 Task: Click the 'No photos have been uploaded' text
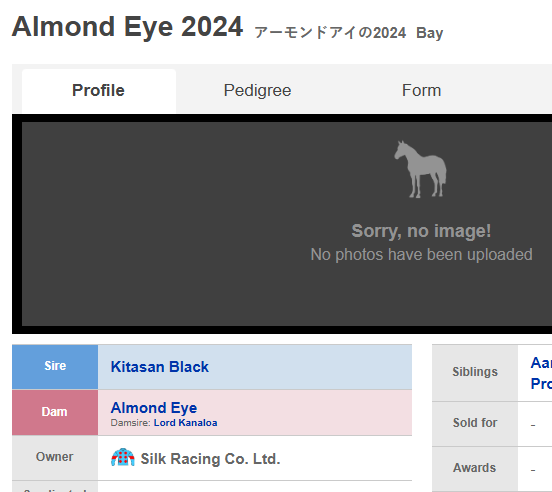coord(421,254)
